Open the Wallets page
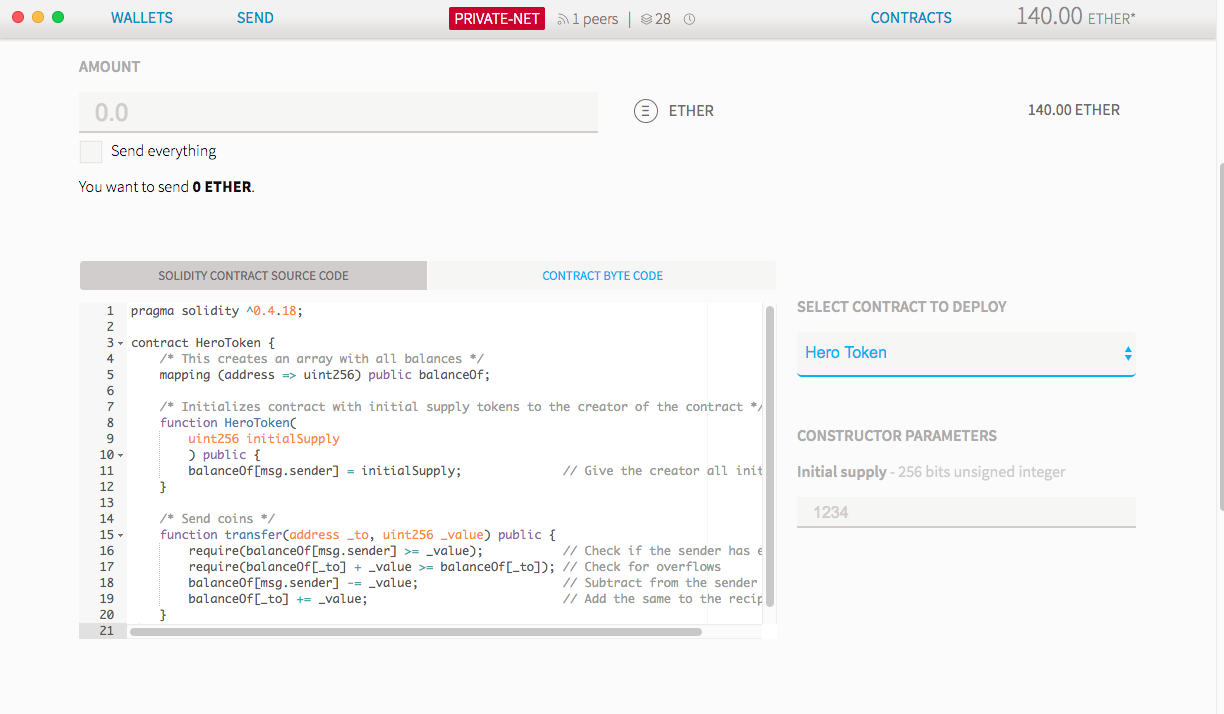Image resolution: width=1224 pixels, height=714 pixels. tap(142, 18)
